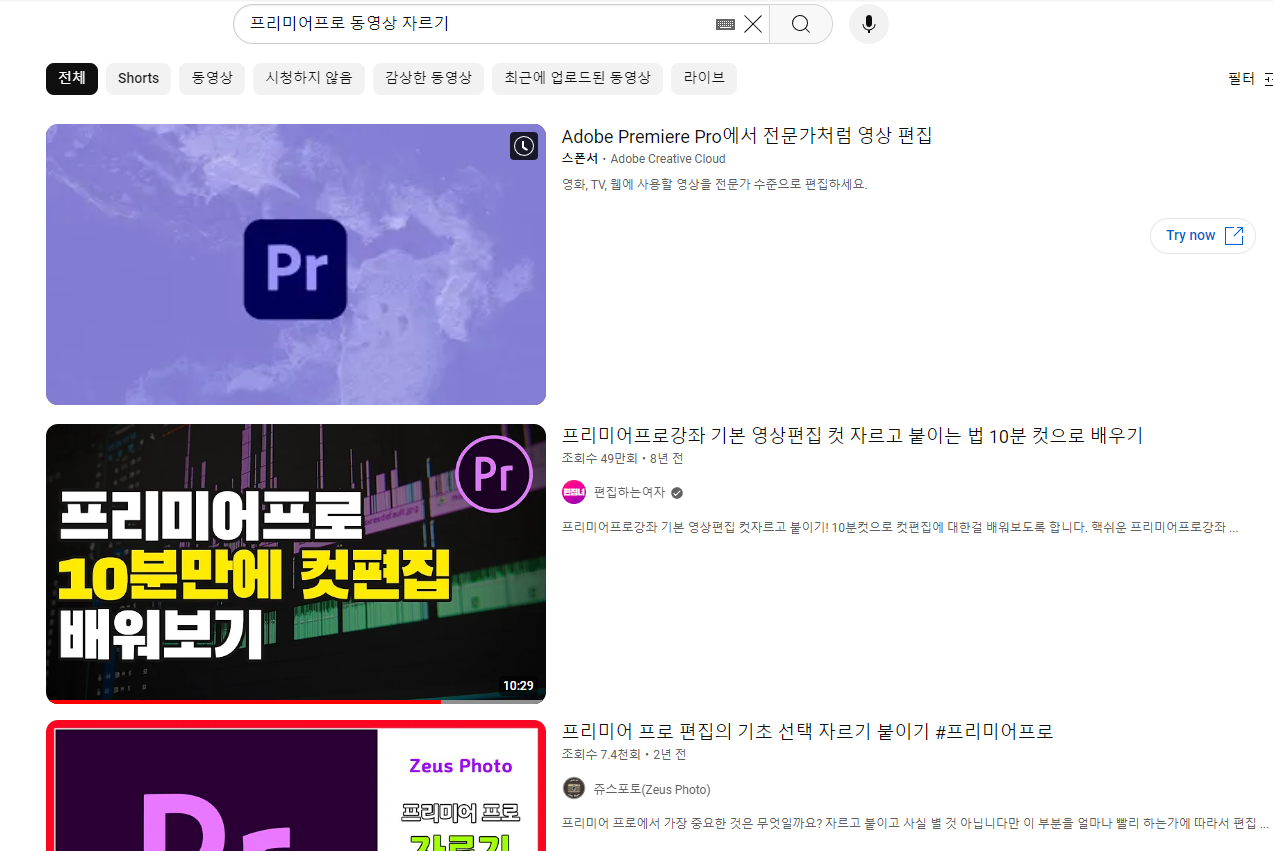Click description starting 프리미어프로강좌 기본 영상편집 컷자르고
The width and height of the screenshot is (1273, 851).
[900, 527]
